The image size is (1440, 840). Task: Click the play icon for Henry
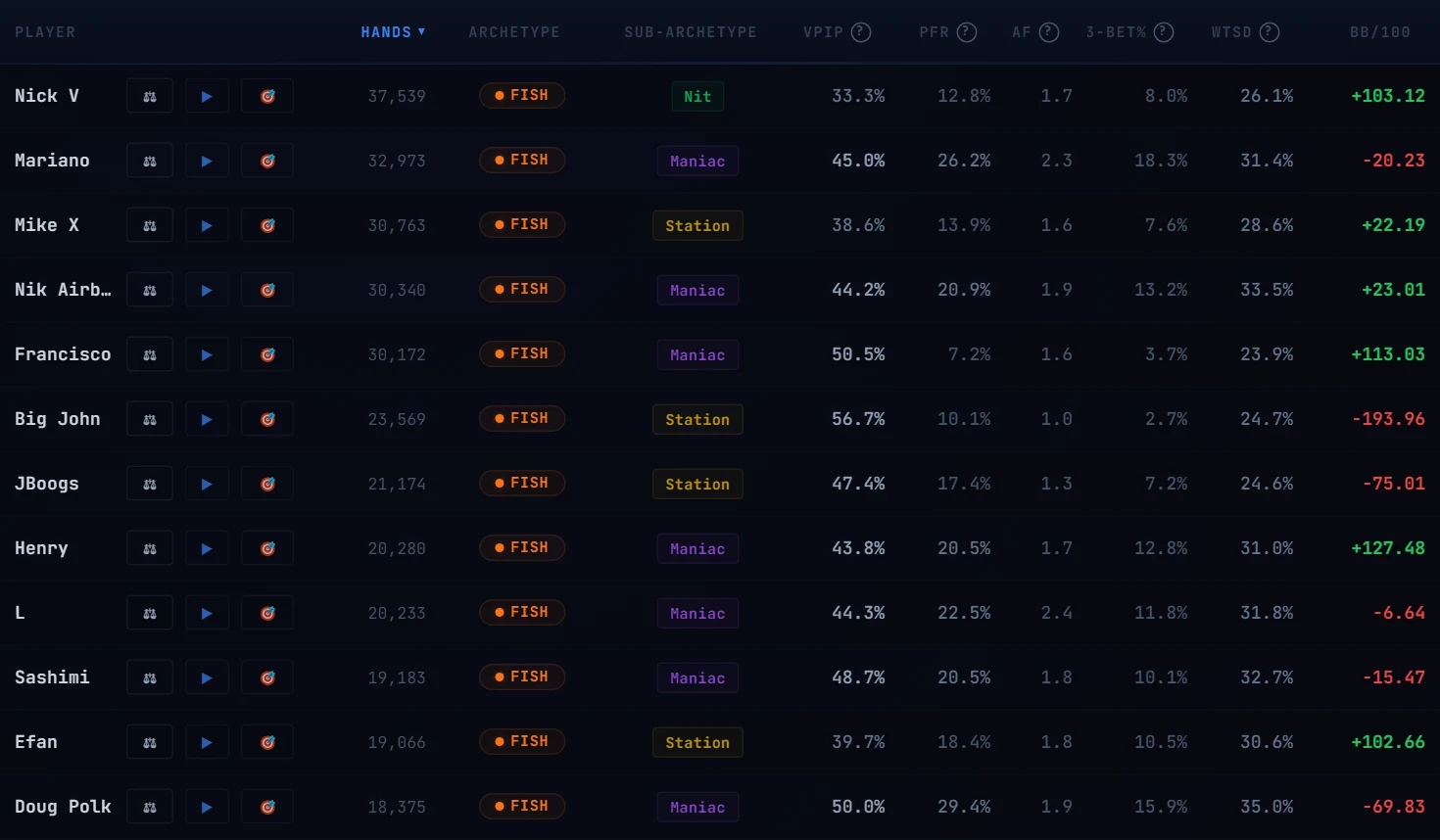point(207,548)
